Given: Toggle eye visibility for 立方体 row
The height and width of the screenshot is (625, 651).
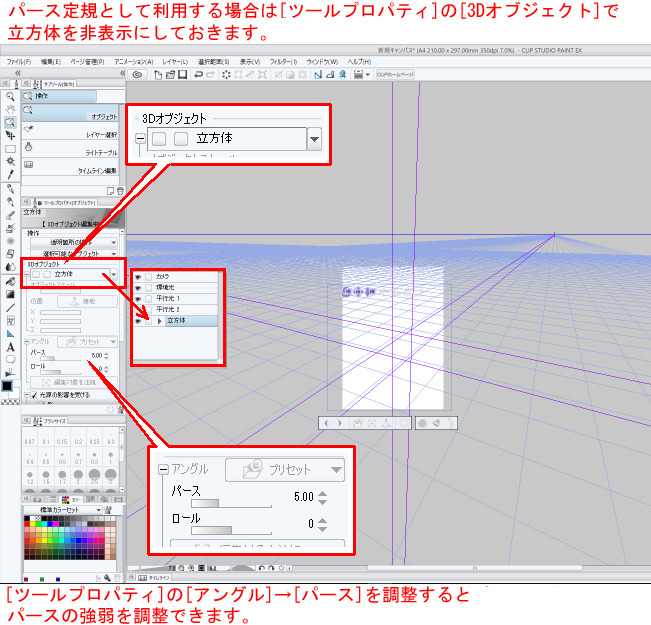Looking at the screenshot, I should (138, 321).
